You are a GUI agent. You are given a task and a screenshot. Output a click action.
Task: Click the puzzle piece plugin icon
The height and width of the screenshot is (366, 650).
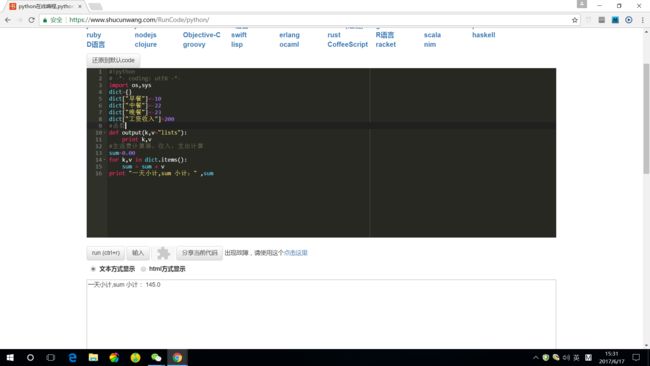(163, 253)
